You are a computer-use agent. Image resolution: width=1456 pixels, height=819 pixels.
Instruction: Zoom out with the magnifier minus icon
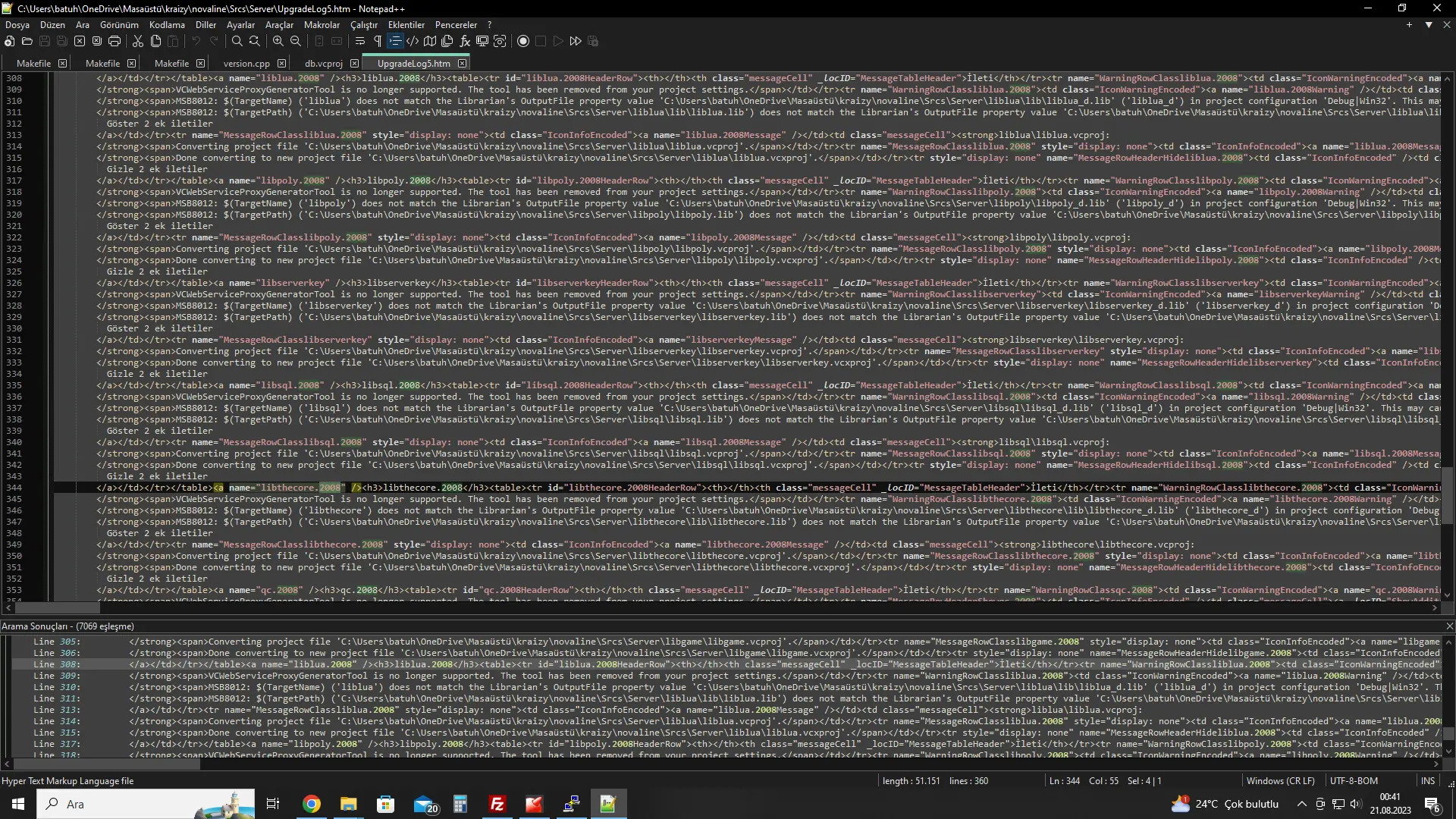pyautogui.click(x=296, y=41)
